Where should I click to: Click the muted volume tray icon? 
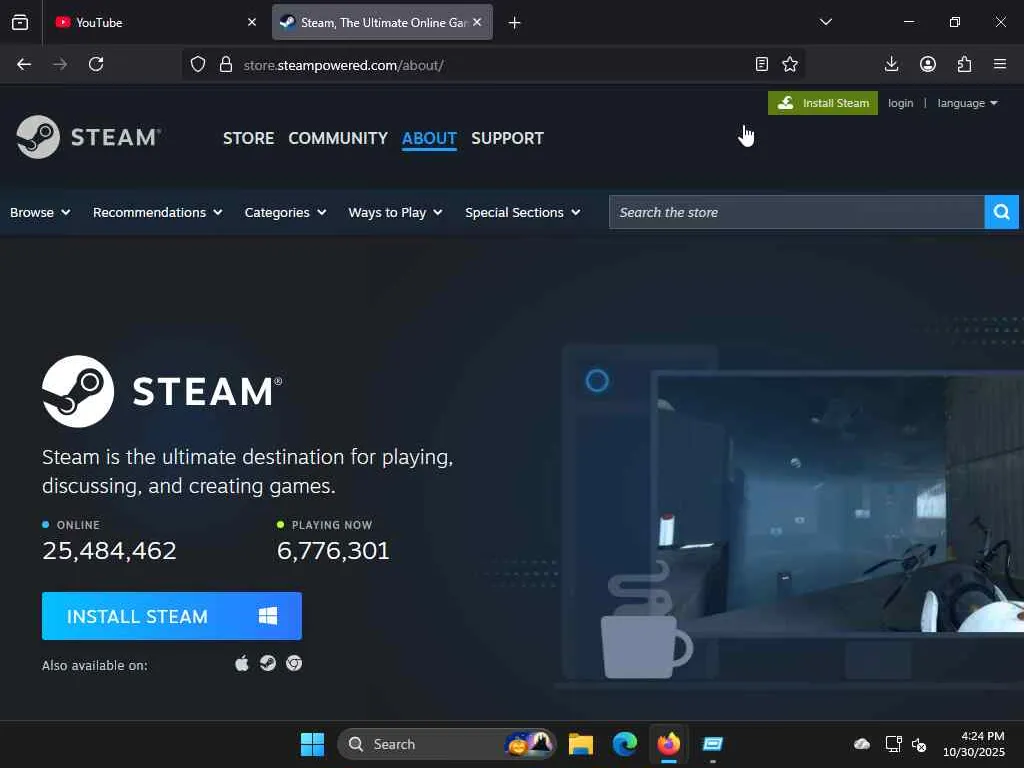coord(919,744)
